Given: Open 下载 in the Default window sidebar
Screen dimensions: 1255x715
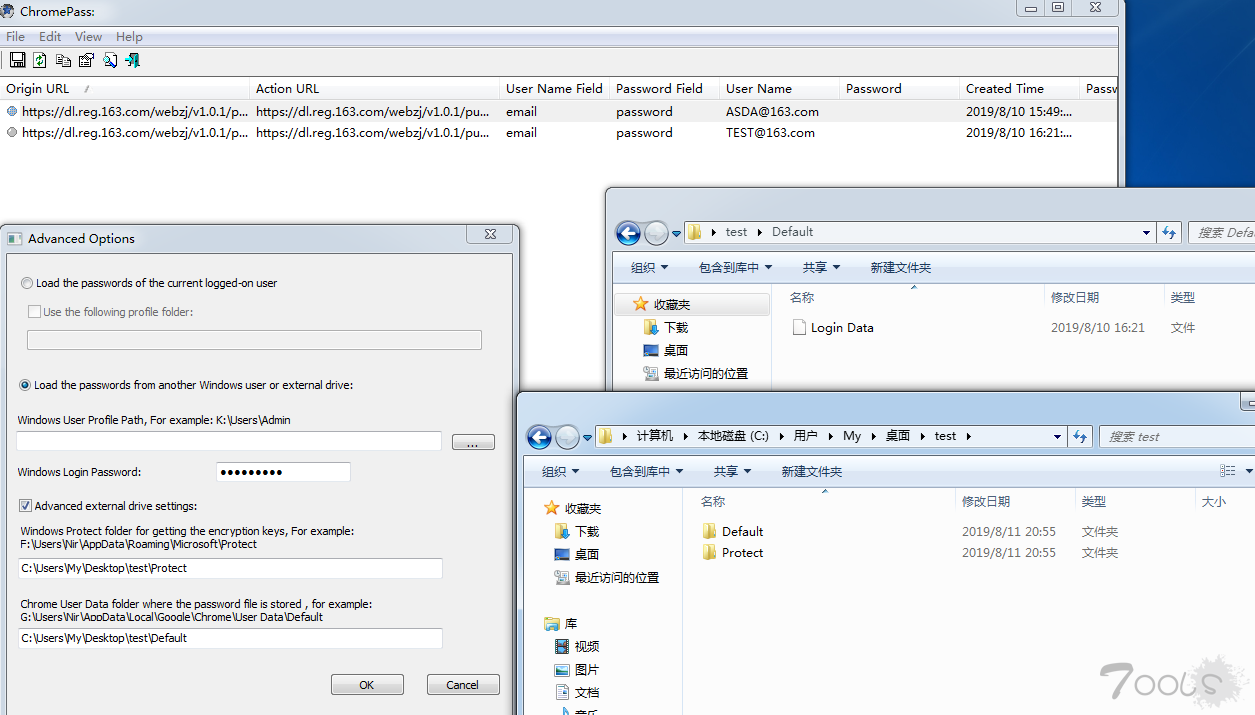Looking at the screenshot, I should coord(676,328).
